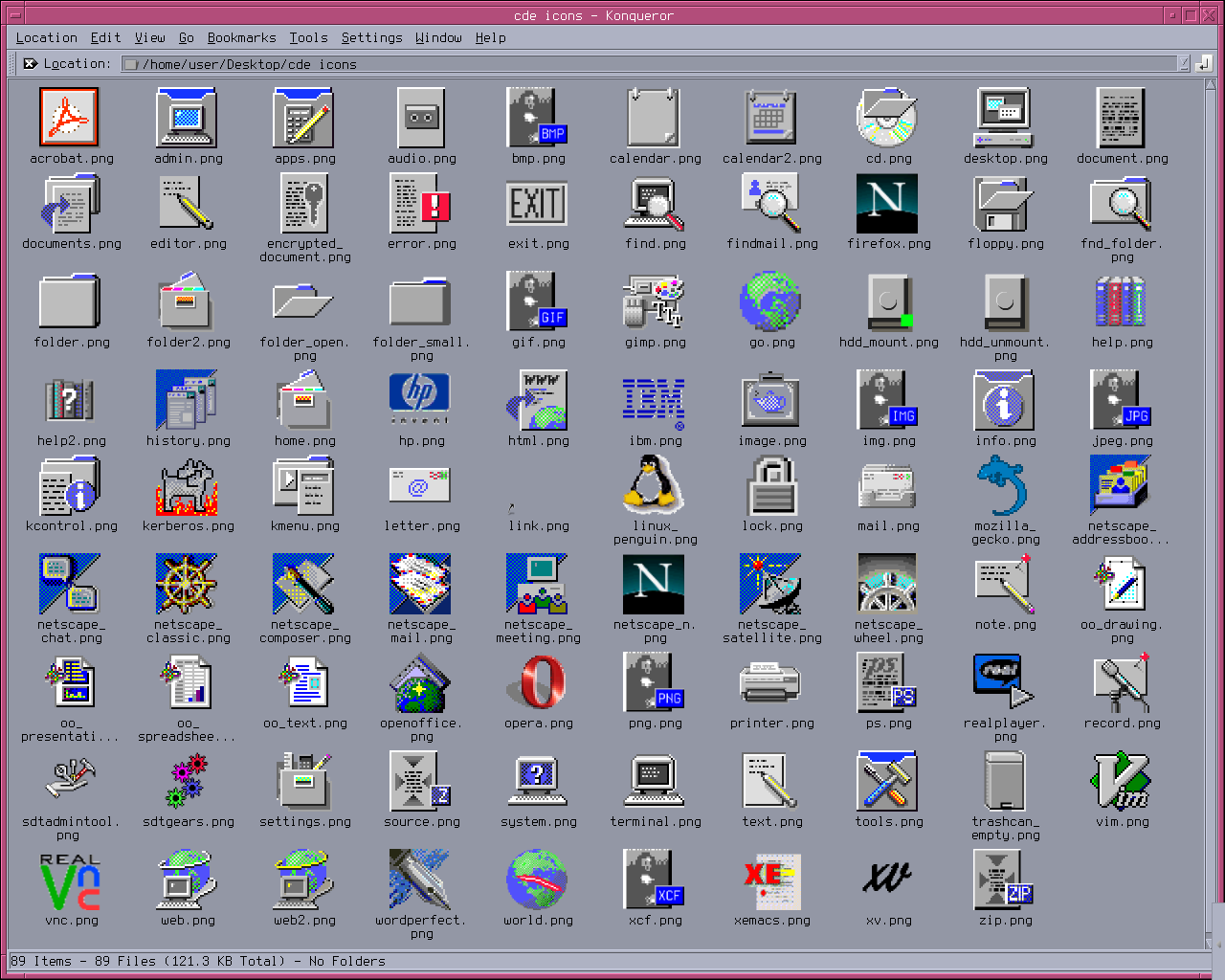Click the vnc.png icon
Screen dimensions: 1225x980
pyautogui.click(x=70, y=880)
